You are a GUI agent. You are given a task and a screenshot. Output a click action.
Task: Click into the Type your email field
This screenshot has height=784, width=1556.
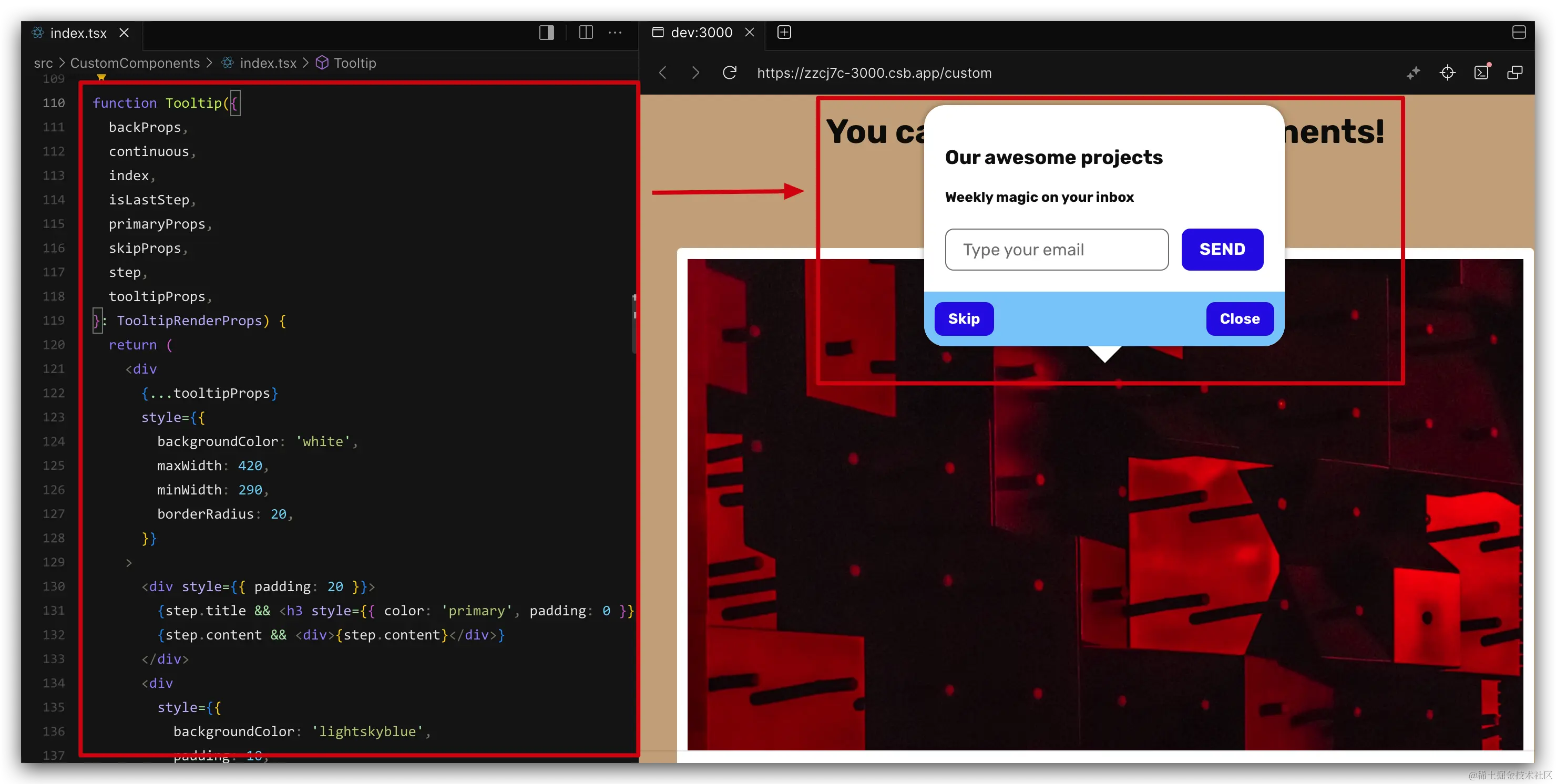point(1057,250)
